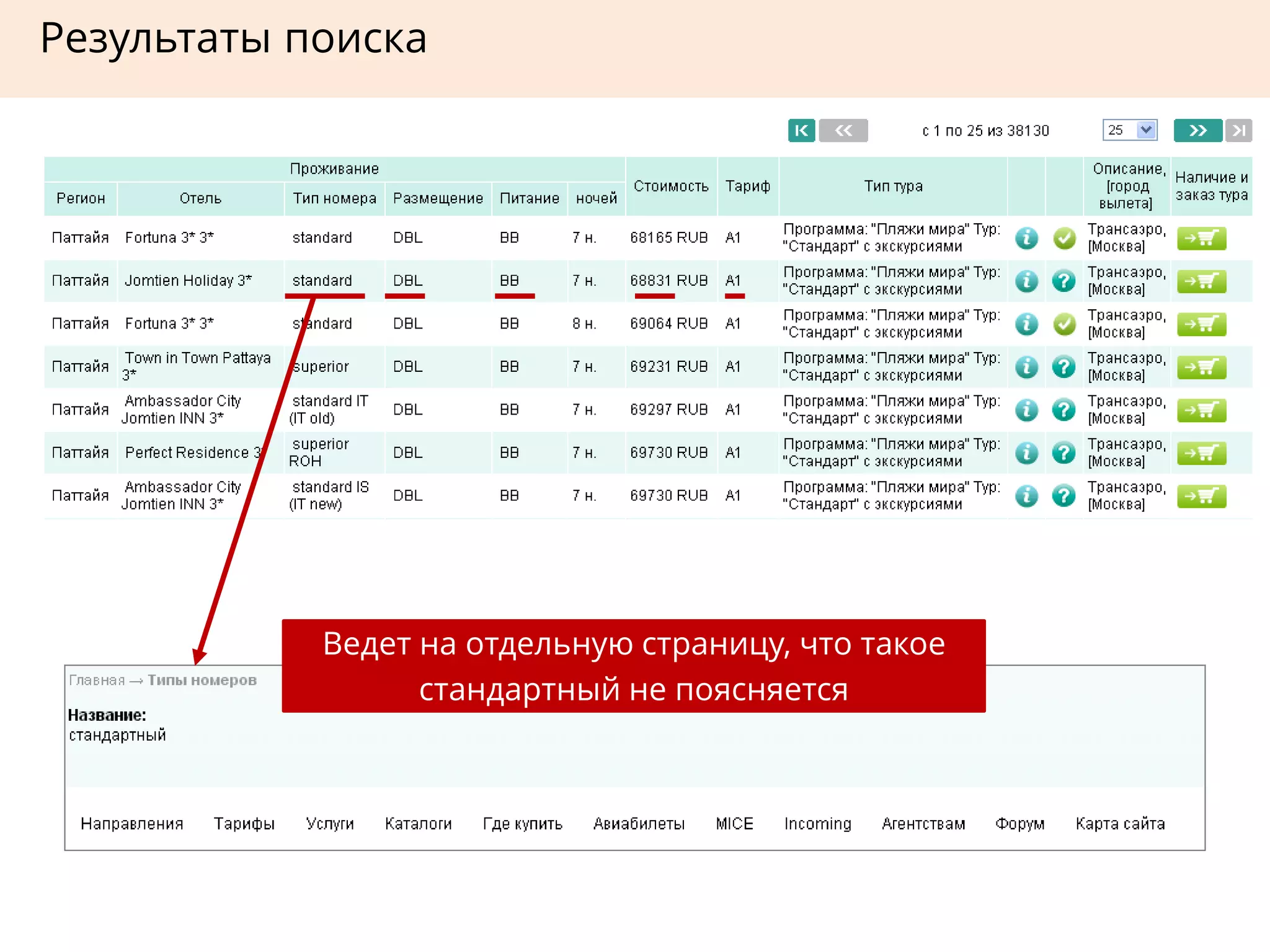Click Тип тура column header
Viewport: 1270px width, 952px height.
click(894, 187)
